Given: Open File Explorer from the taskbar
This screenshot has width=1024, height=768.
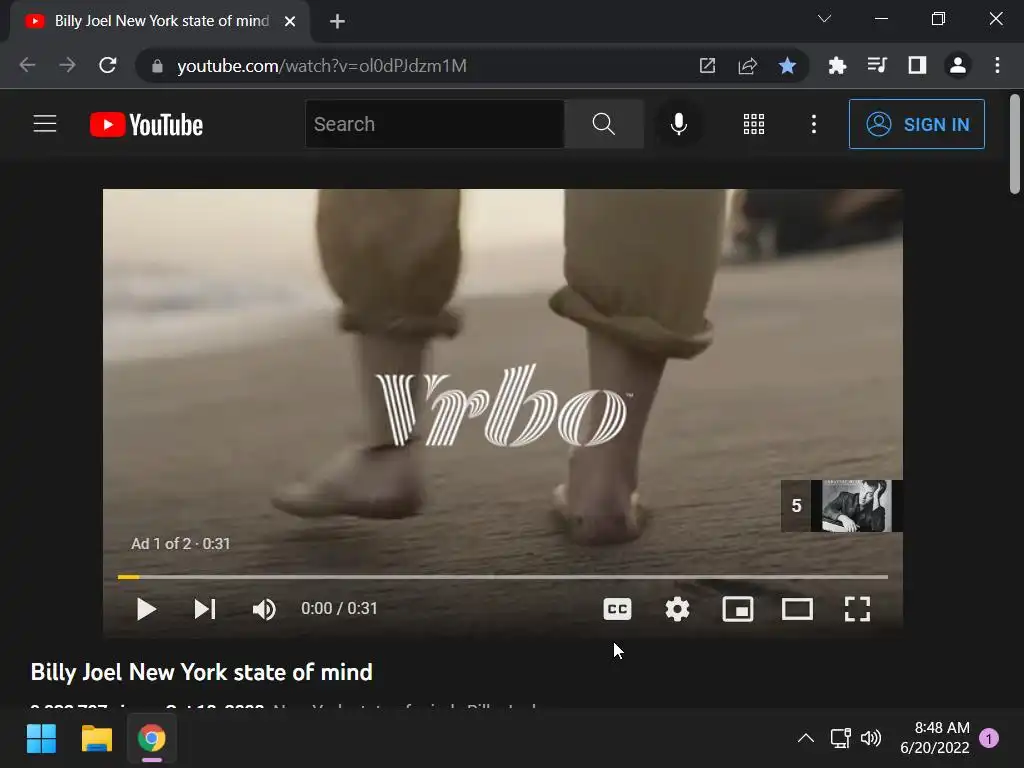Looking at the screenshot, I should [x=97, y=739].
